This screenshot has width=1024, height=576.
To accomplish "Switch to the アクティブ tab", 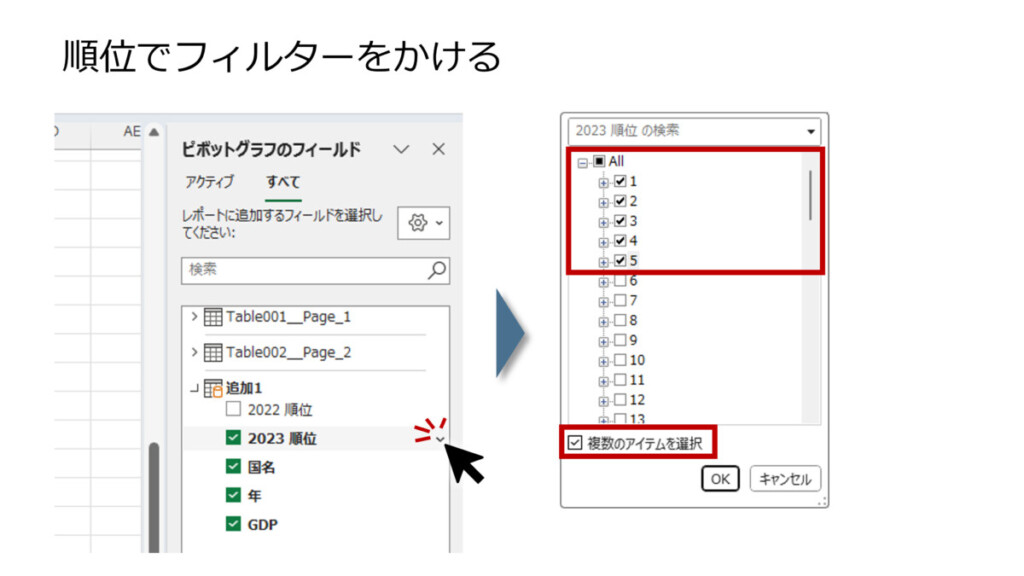I will [209, 182].
